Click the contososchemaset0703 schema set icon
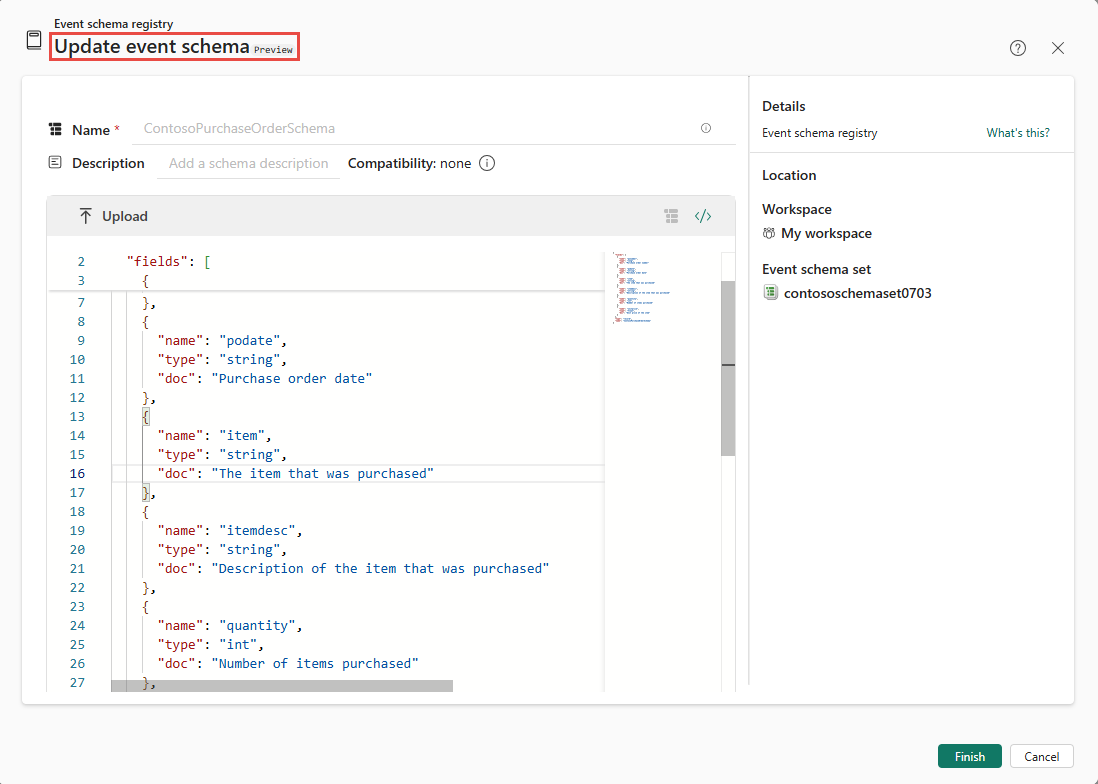 pyautogui.click(x=770, y=293)
